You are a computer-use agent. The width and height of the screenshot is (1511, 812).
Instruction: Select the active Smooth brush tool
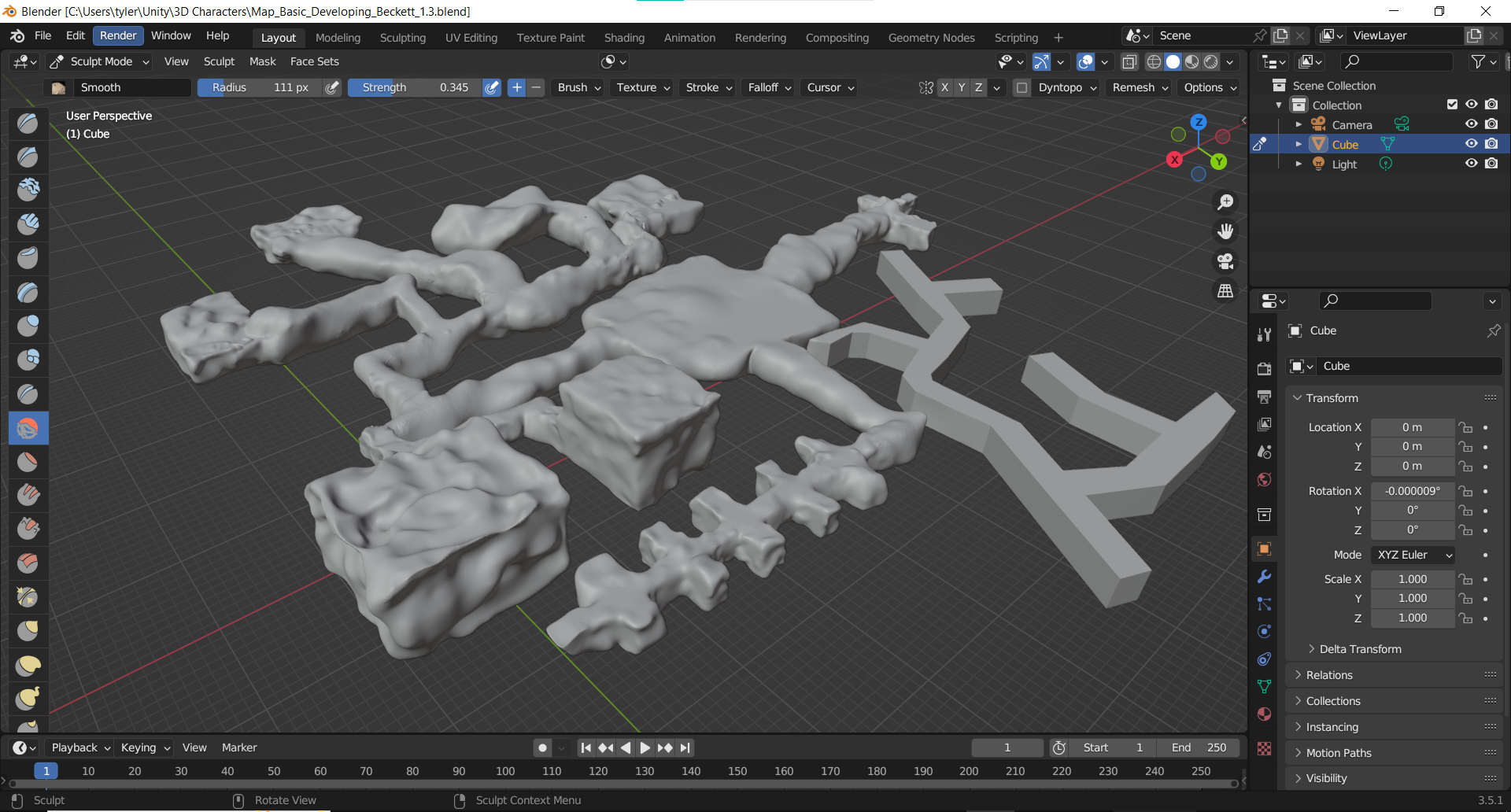click(x=28, y=428)
